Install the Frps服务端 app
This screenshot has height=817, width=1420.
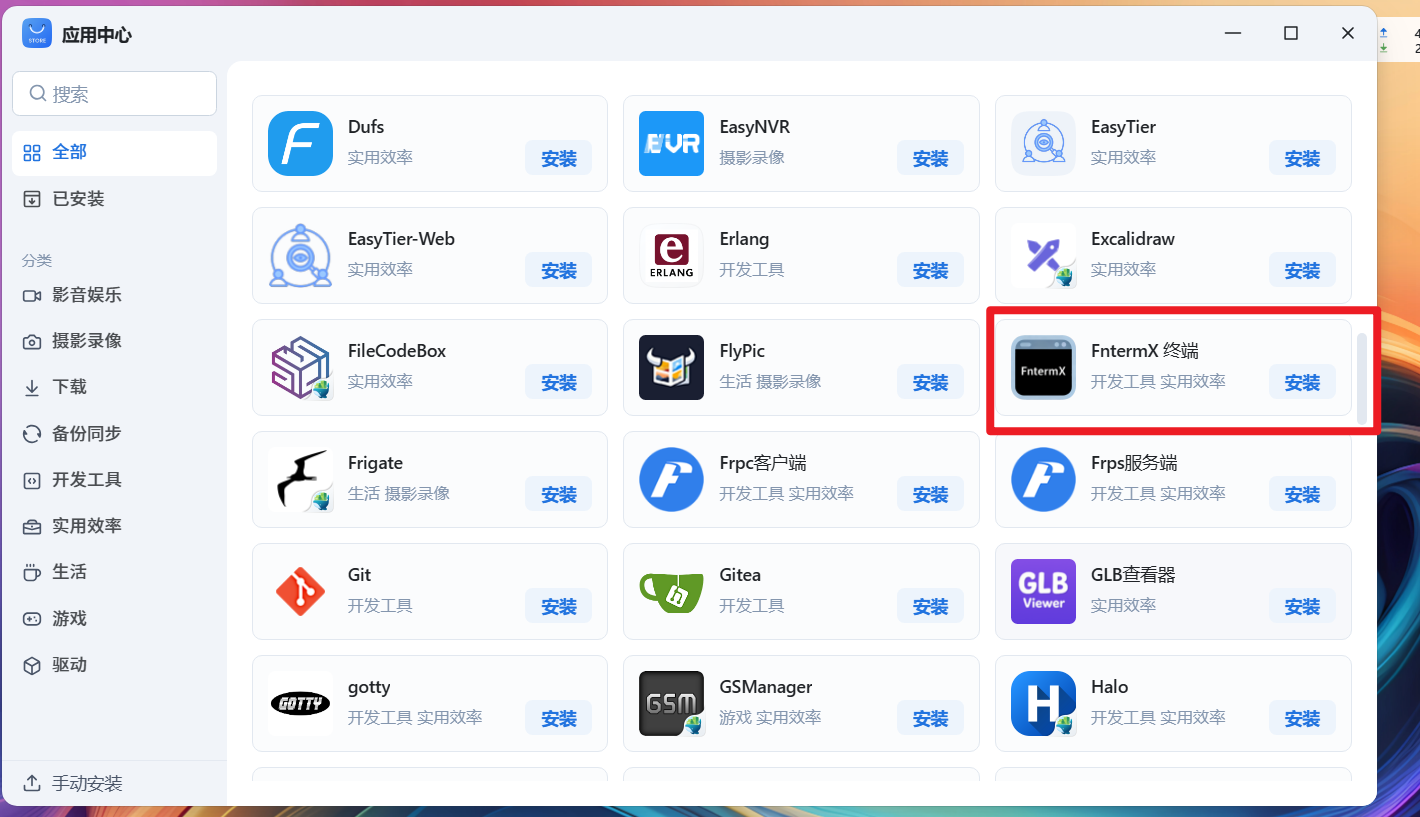pyautogui.click(x=1302, y=494)
